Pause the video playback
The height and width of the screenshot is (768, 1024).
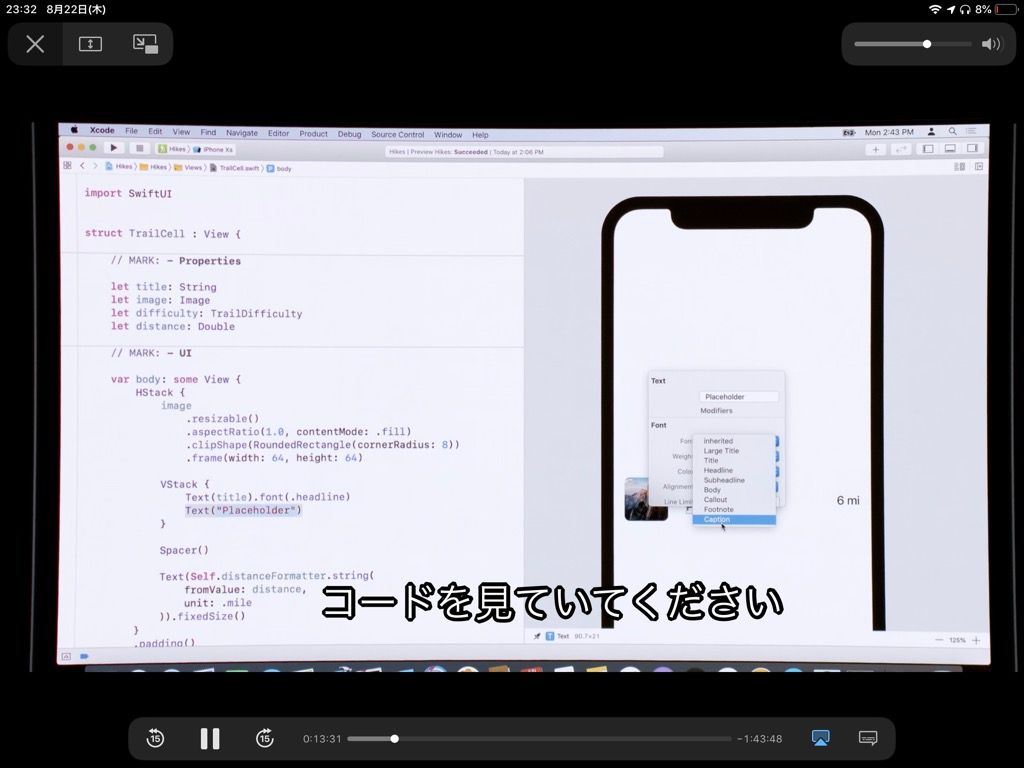click(x=210, y=739)
